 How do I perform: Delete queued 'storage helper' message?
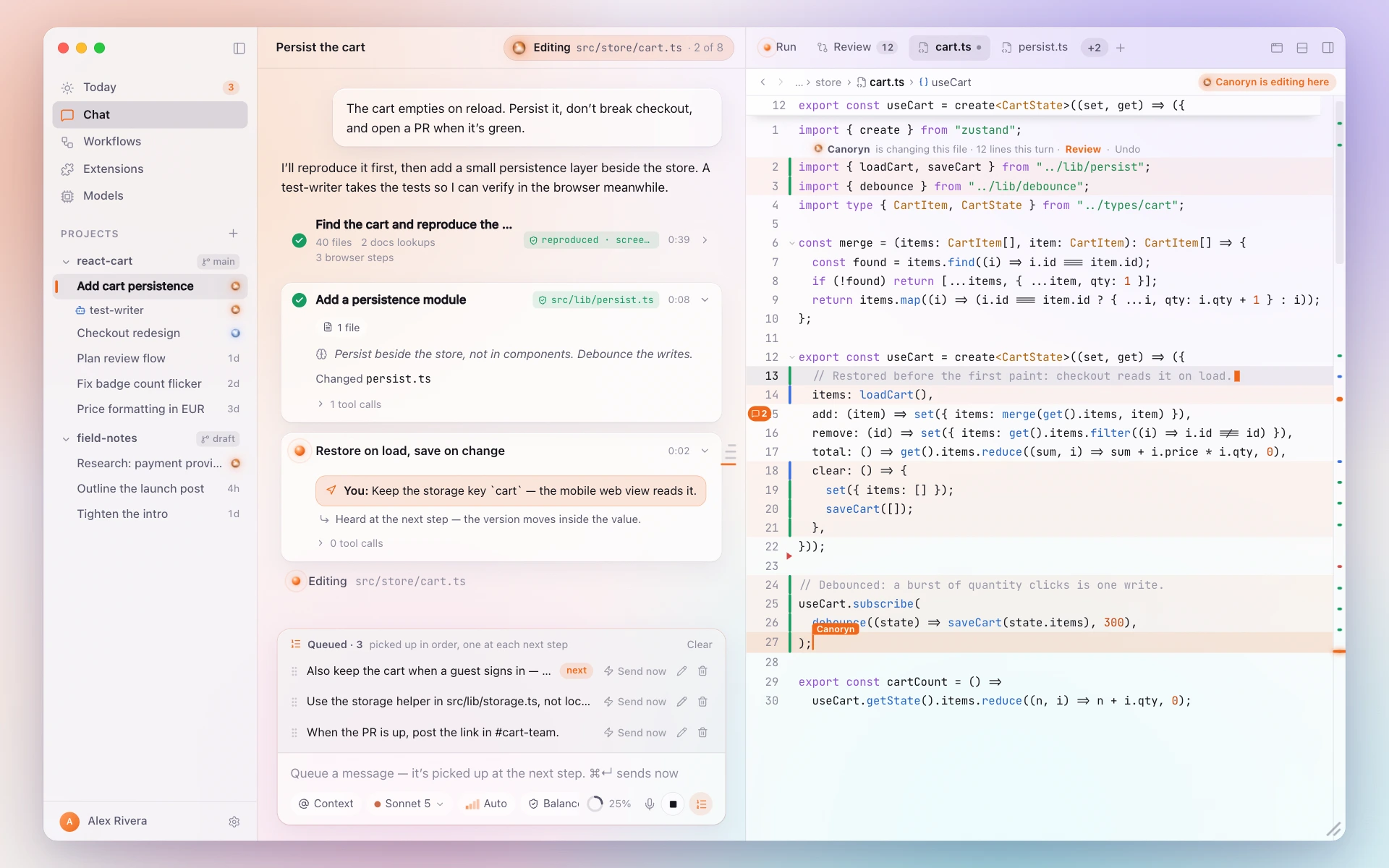point(702,702)
